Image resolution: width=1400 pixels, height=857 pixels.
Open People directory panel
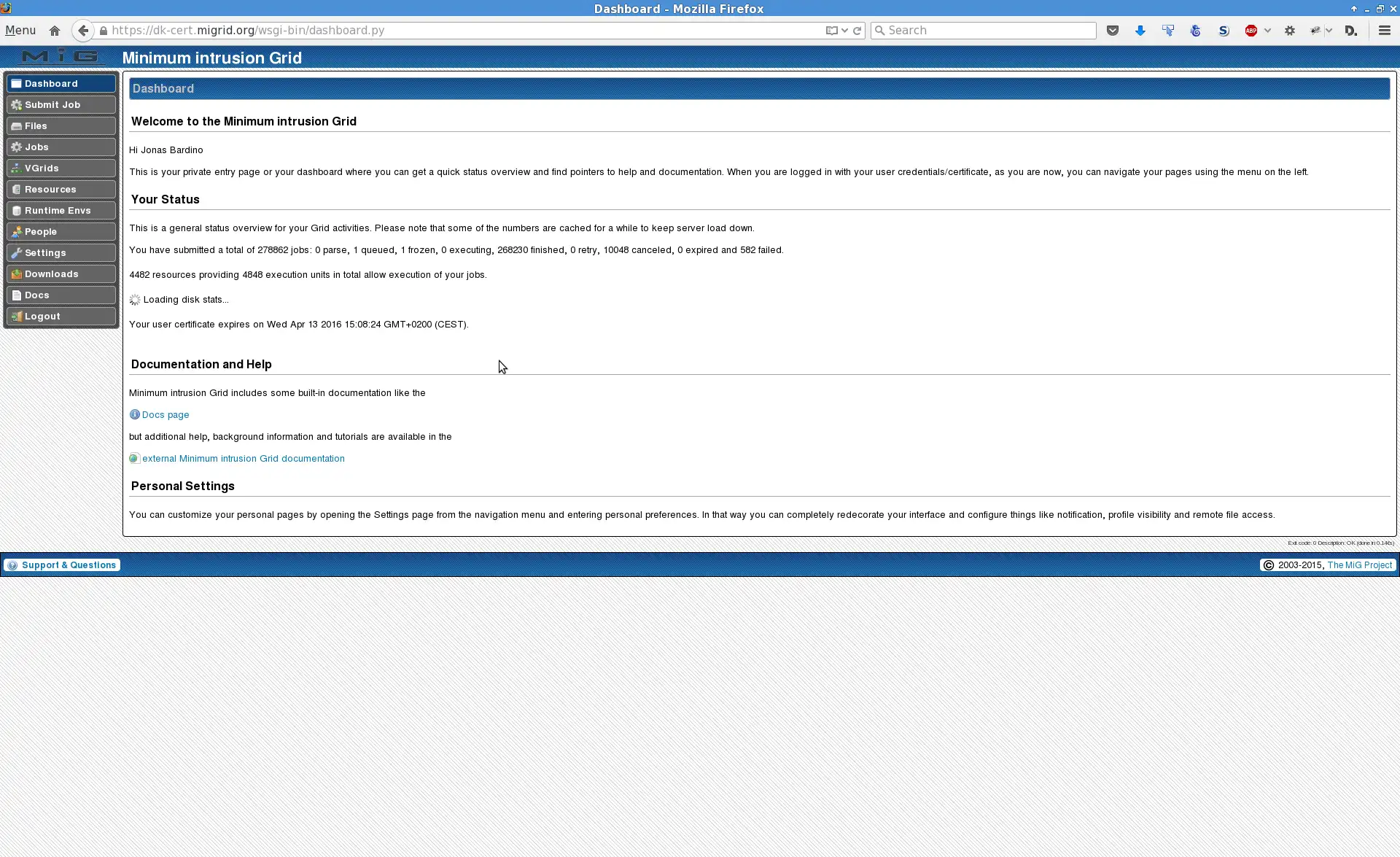pos(60,231)
